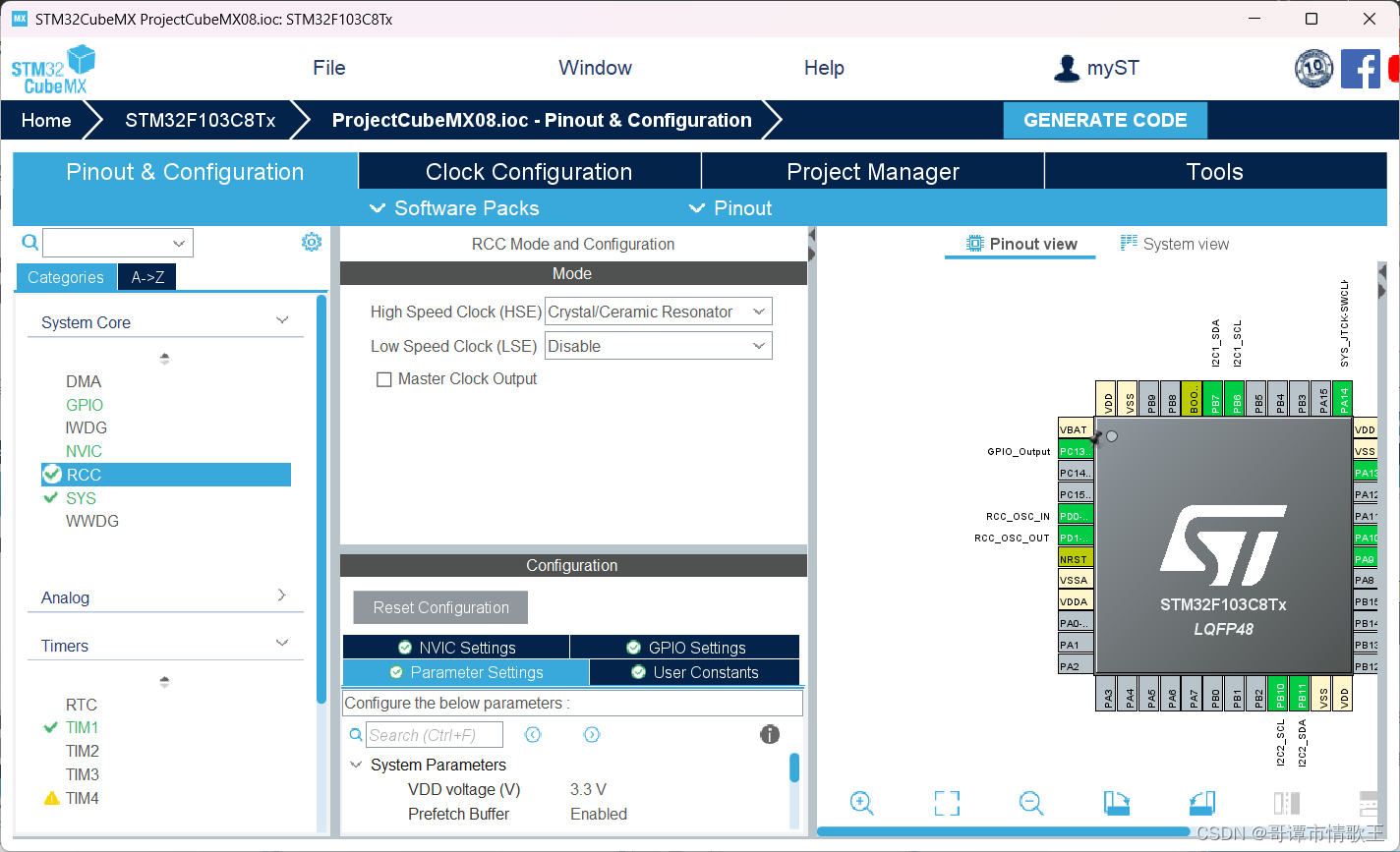Click the STM32F103C8Tx breadcrumb
Viewport: 1400px width, 852px height.
click(201, 120)
